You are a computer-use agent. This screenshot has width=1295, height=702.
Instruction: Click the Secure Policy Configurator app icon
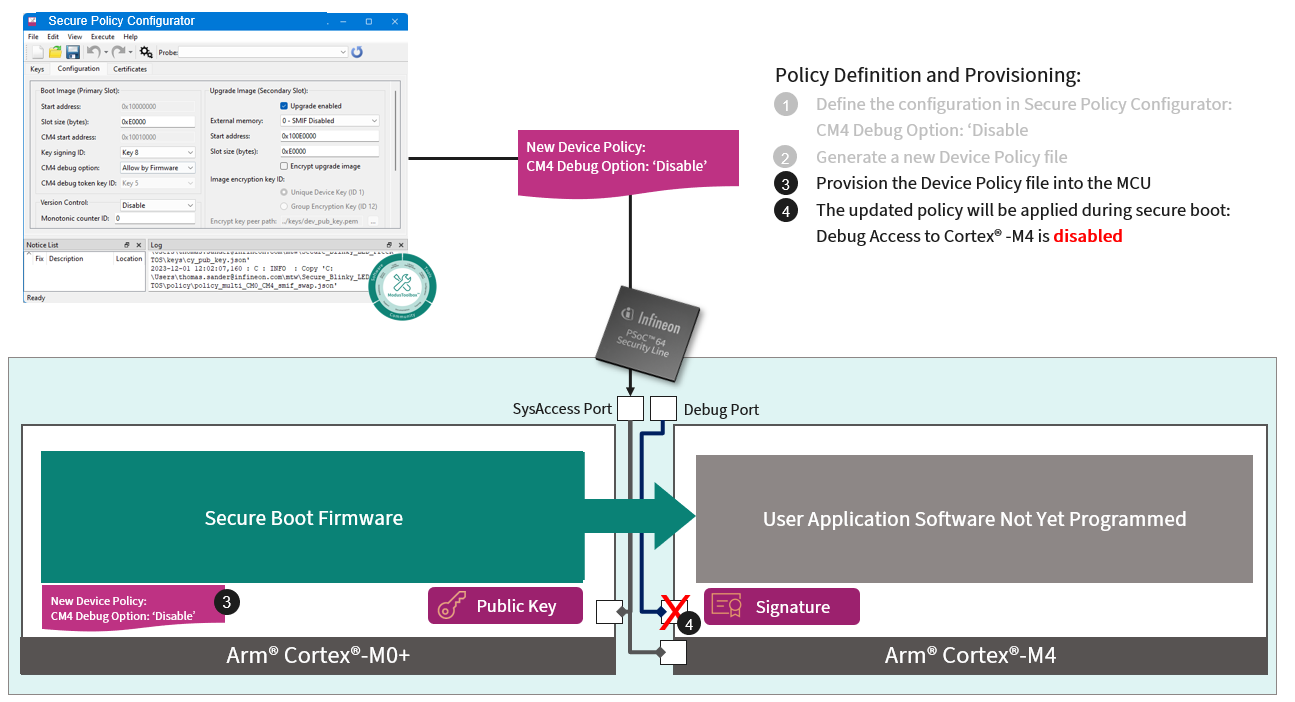[34, 21]
